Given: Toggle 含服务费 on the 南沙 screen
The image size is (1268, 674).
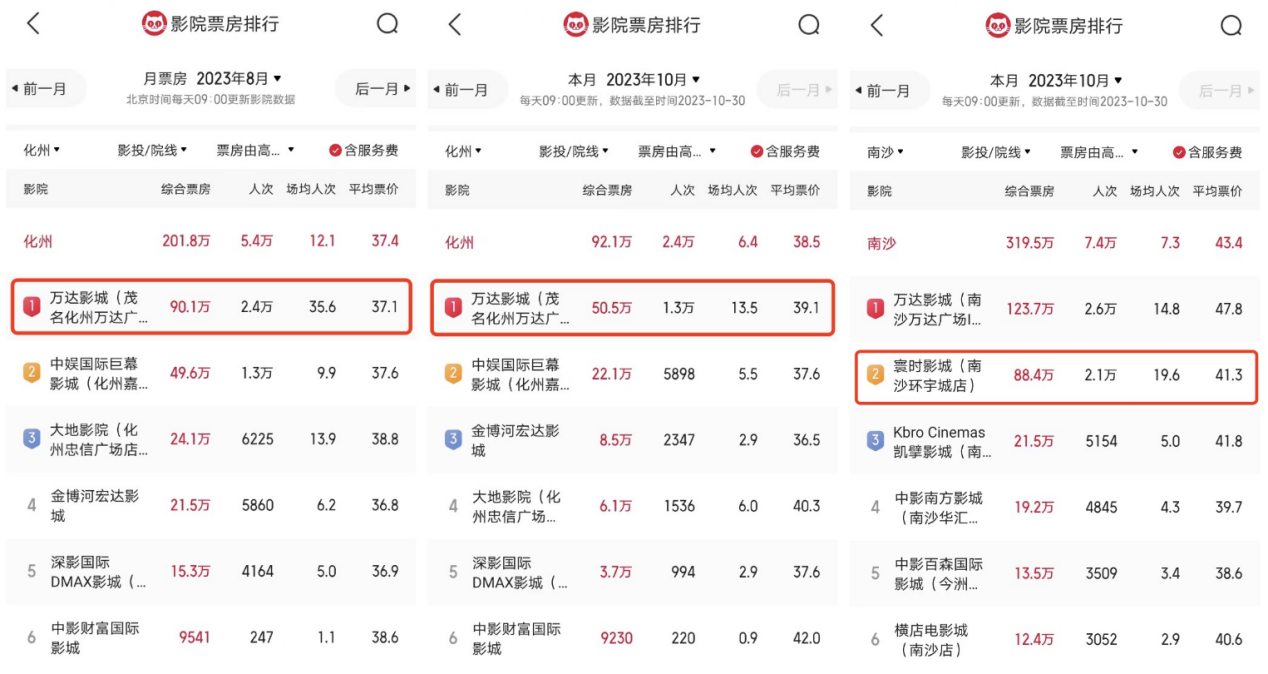Looking at the screenshot, I should pyautogui.click(x=1207, y=152).
